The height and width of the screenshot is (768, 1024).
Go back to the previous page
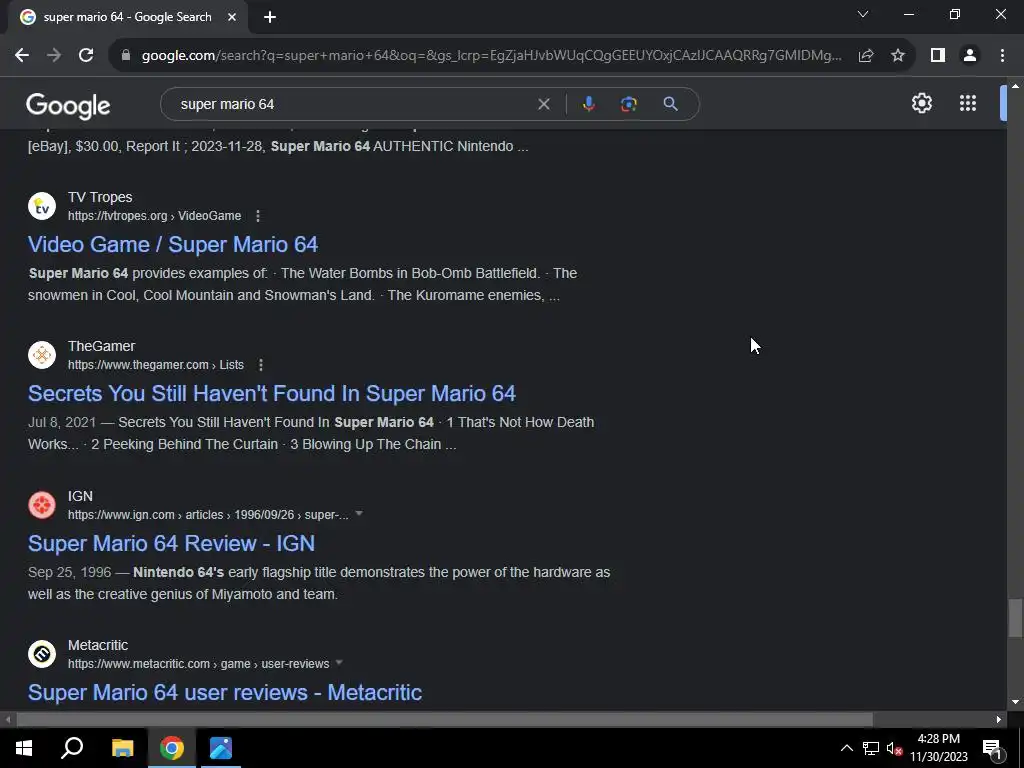click(22, 56)
